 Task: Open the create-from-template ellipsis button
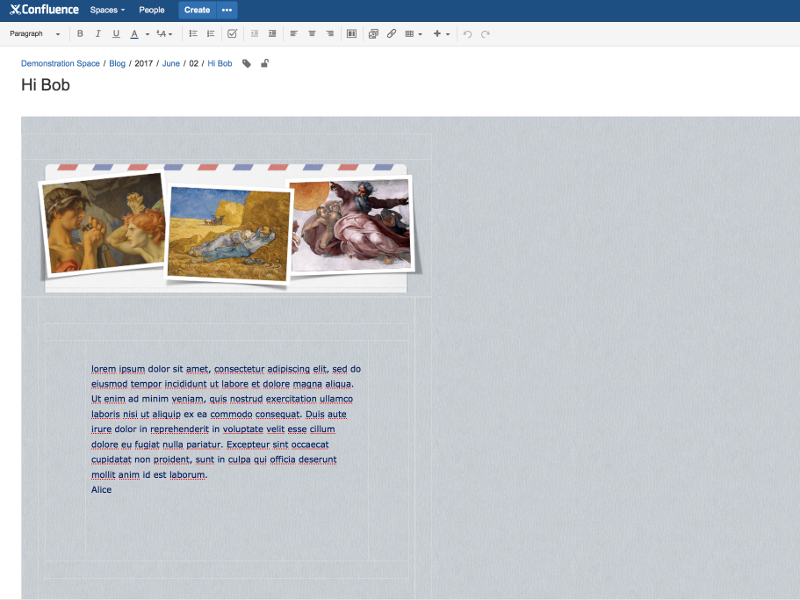tap(227, 10)
